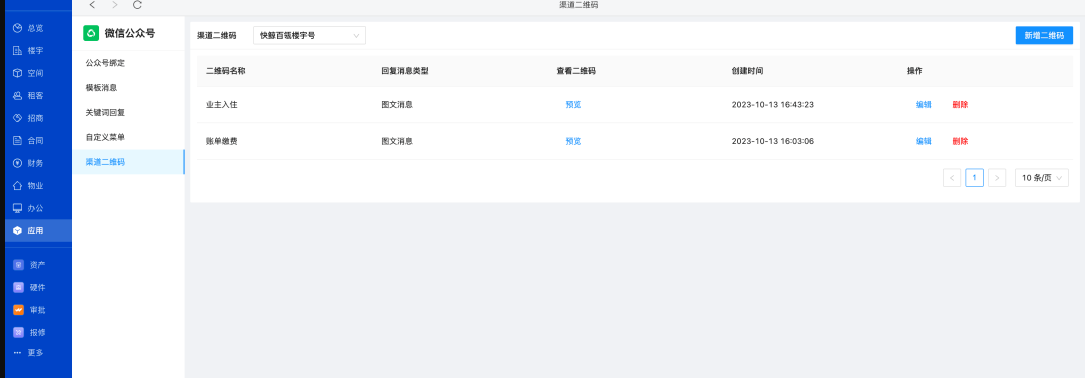Click the 更多 ellipsis icon
1085x378 pixels.
(18, 353)
